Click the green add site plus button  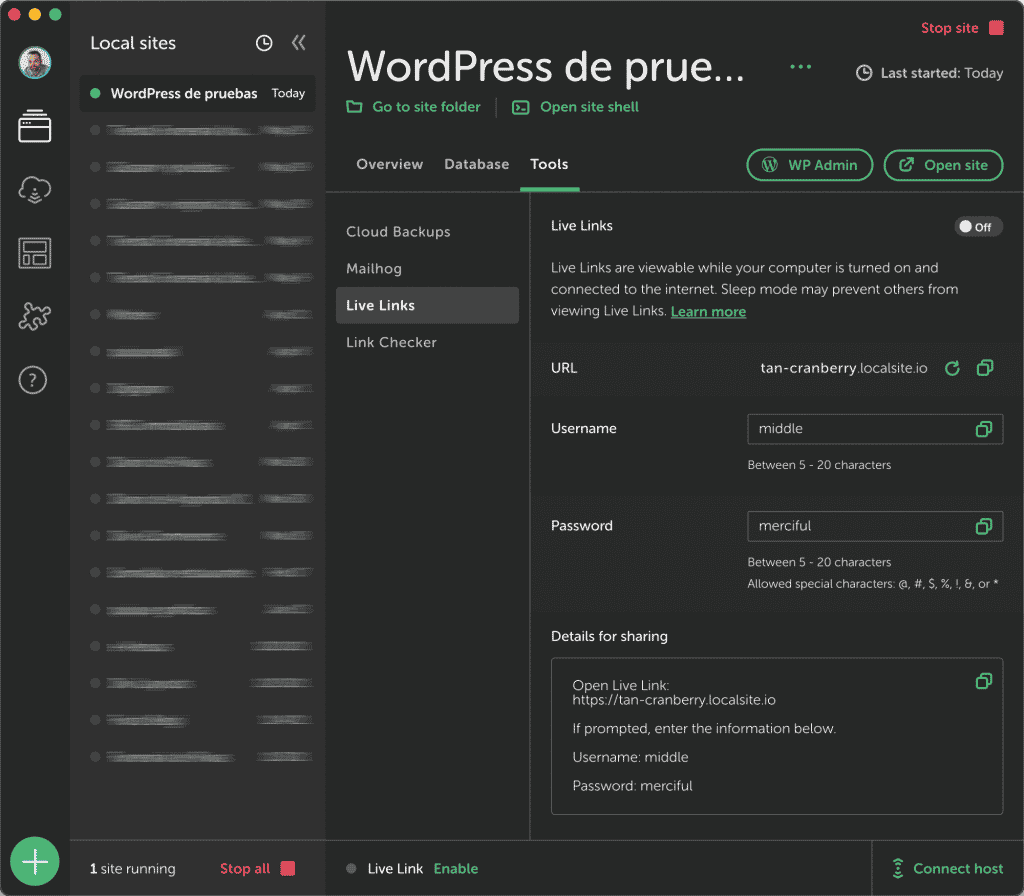pyautogui.click(x=35, y=861)
